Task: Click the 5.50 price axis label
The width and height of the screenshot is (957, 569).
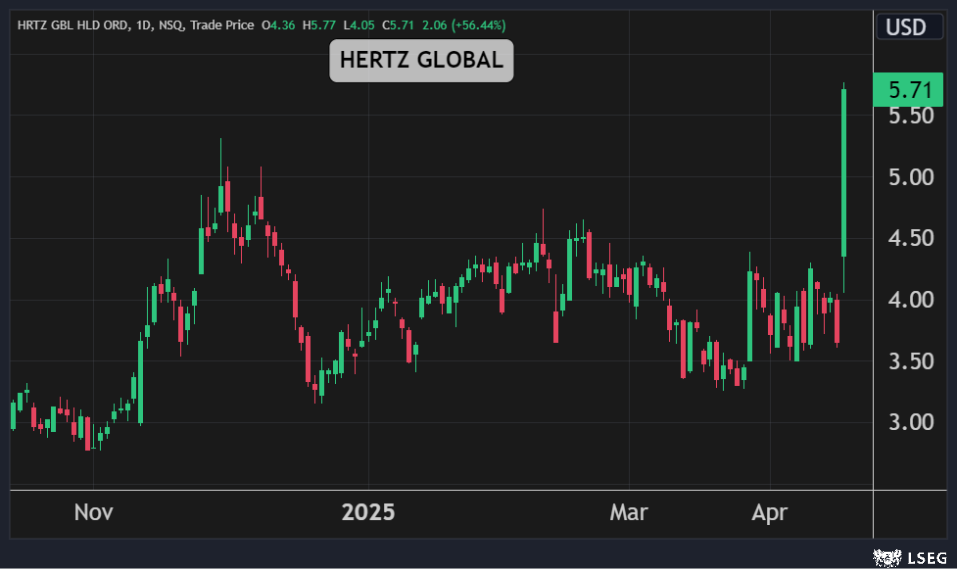Action: click(911, 116)
